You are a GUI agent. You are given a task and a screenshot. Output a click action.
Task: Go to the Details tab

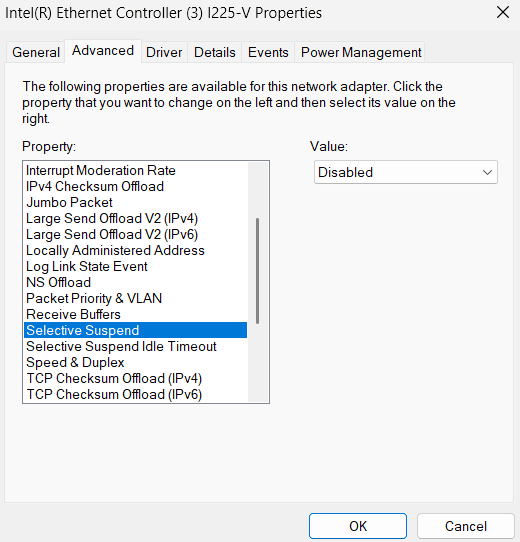point(215,53)
